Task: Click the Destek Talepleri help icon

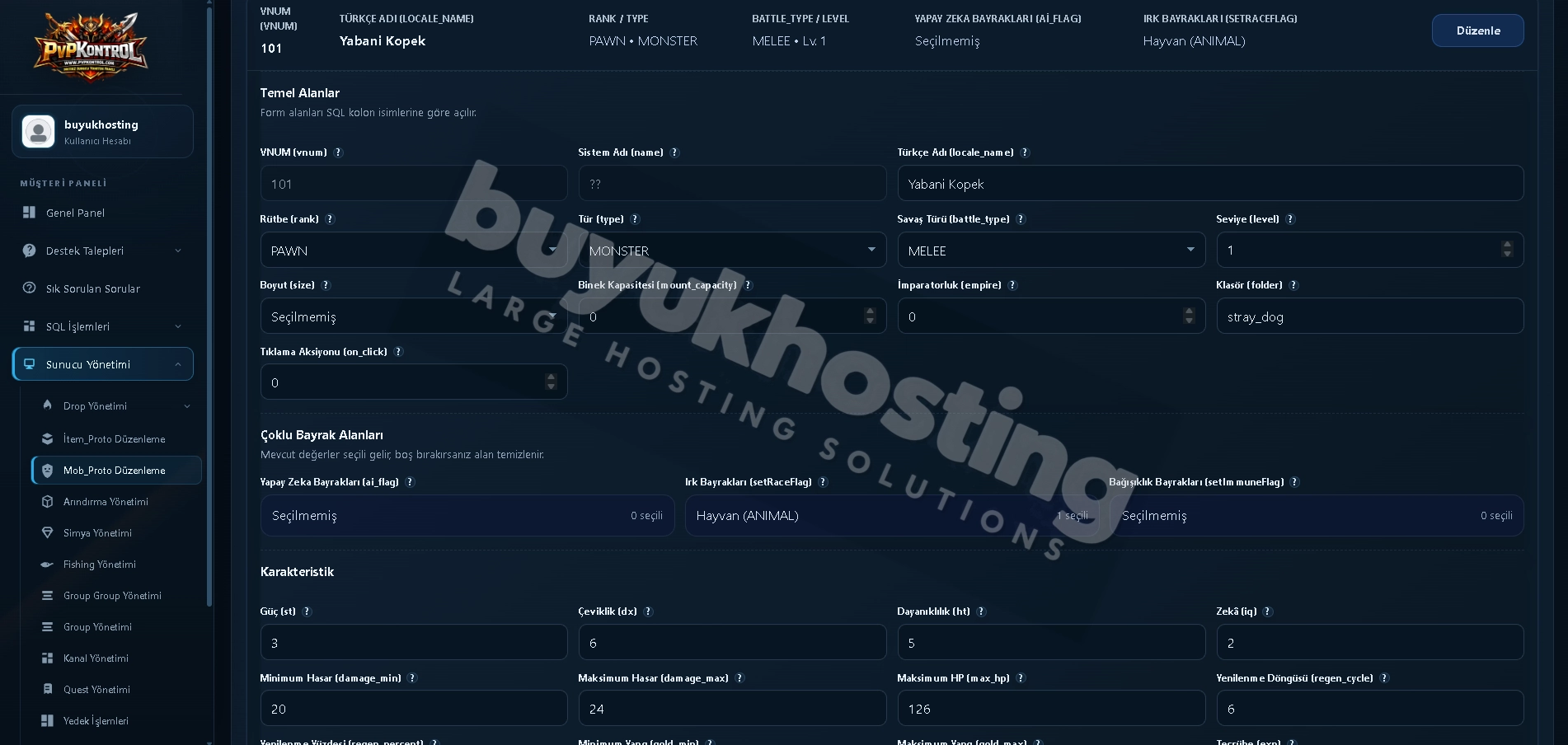Action: (29, 251)
